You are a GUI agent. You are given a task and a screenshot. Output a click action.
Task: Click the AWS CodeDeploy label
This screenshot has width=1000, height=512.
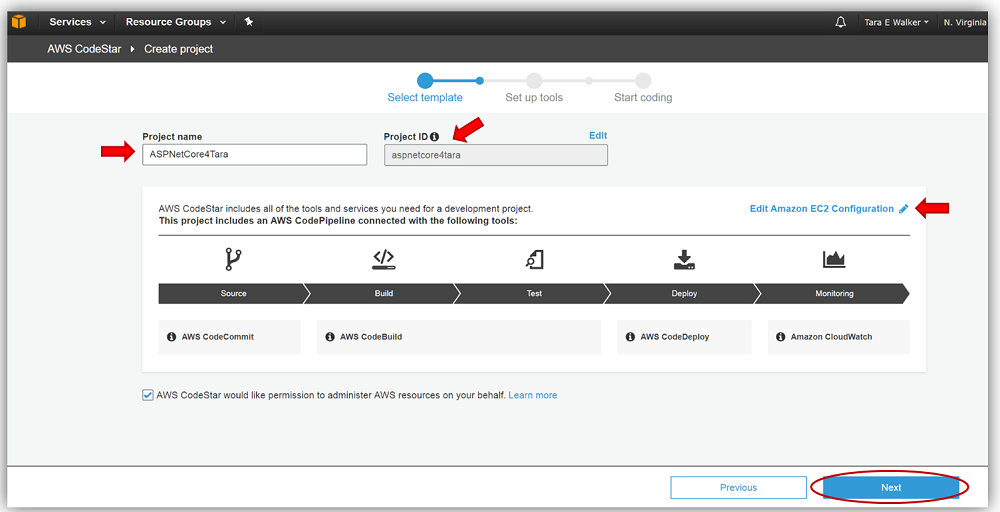675,337
